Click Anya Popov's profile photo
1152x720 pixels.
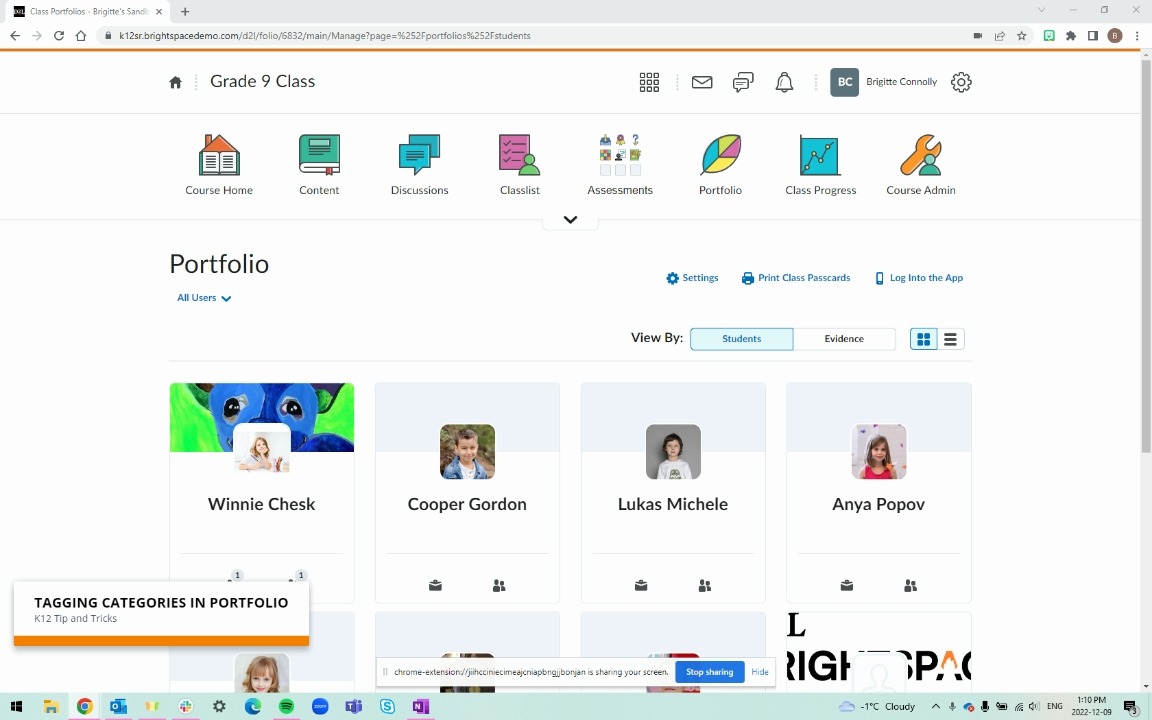pyautogui.click(x=879, y=452)
